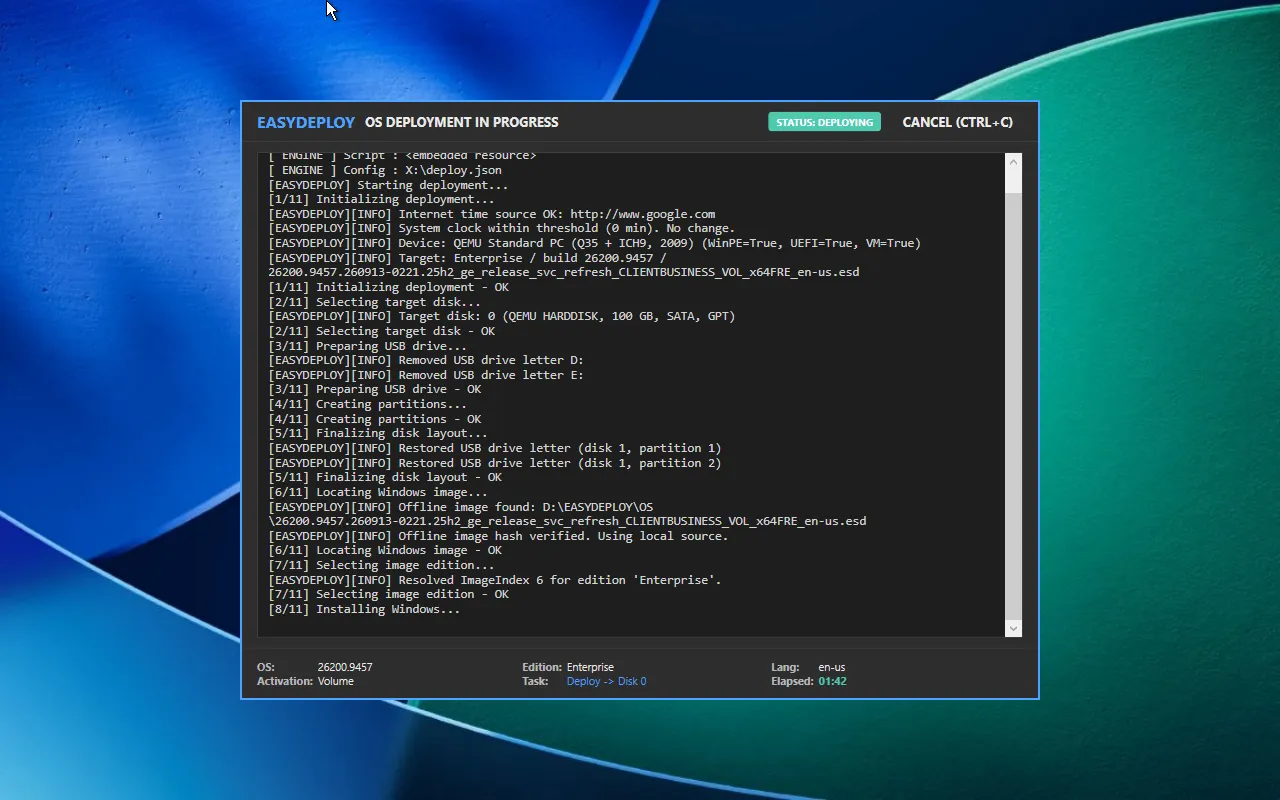Click the OS DEPLOYMENT IN PROGRESS title
The image size is (1280, 800).
click(x=462, y=122)
